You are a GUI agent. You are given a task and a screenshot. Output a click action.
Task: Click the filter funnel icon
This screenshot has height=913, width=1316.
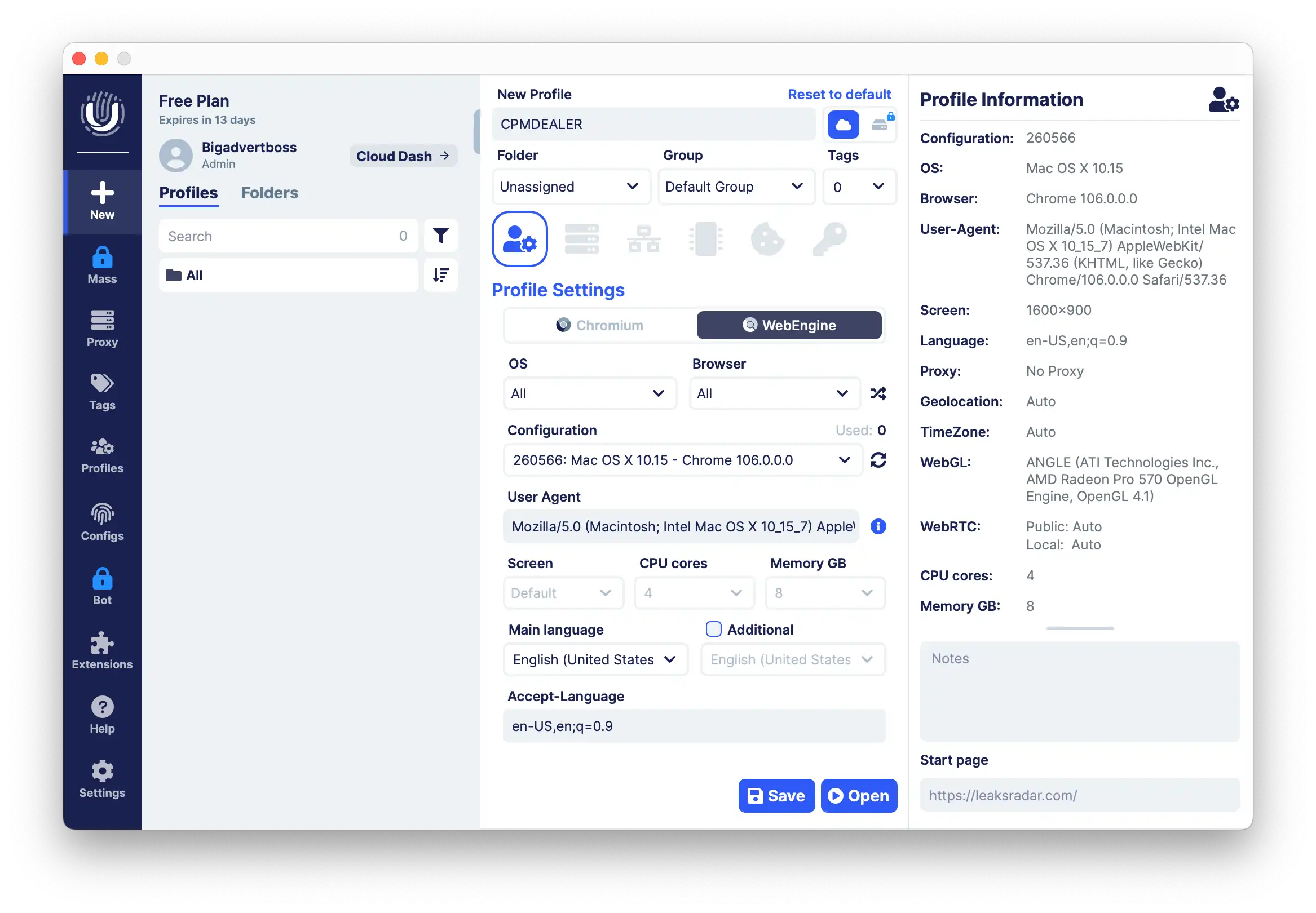(x=440, y=236)
